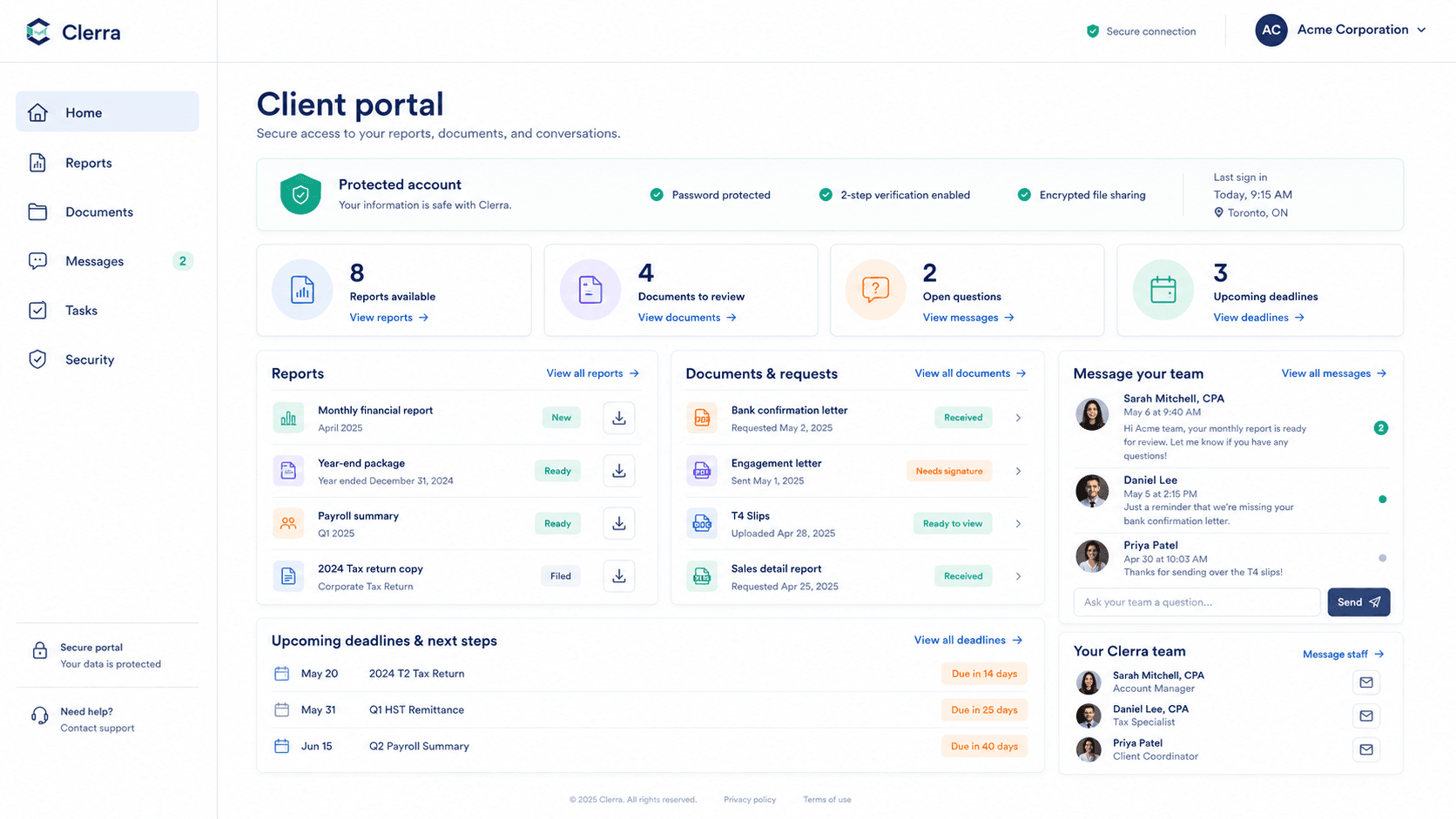This screenshot has width=1456, height=819.
Task: Click the View messages link
Action: (x=968, y=318)
